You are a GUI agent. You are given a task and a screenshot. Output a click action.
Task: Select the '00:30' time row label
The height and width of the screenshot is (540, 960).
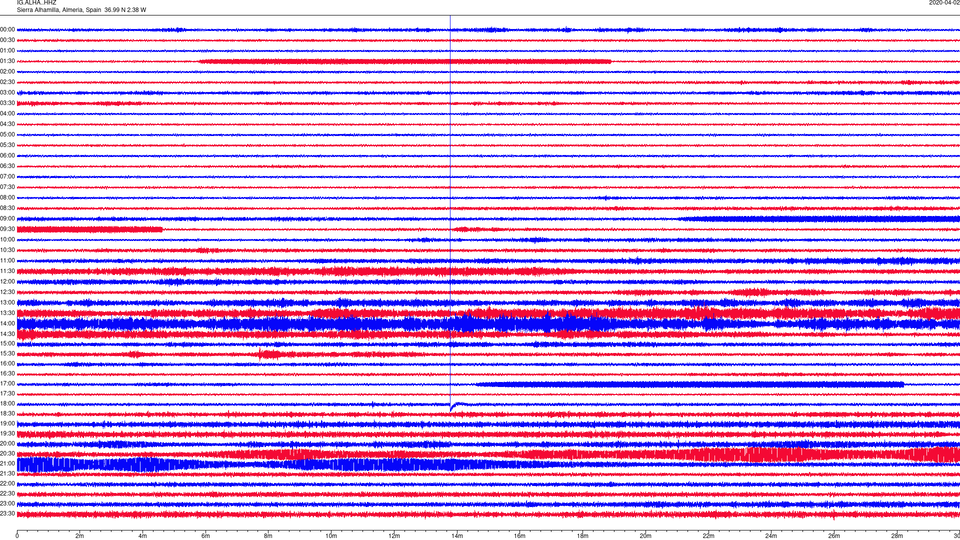tap(7, 40)
